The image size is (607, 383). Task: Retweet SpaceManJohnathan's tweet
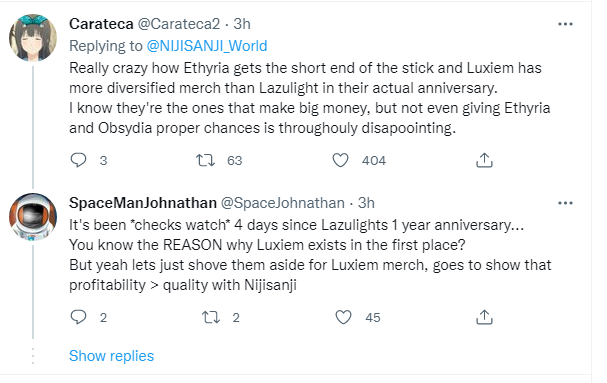211,317
